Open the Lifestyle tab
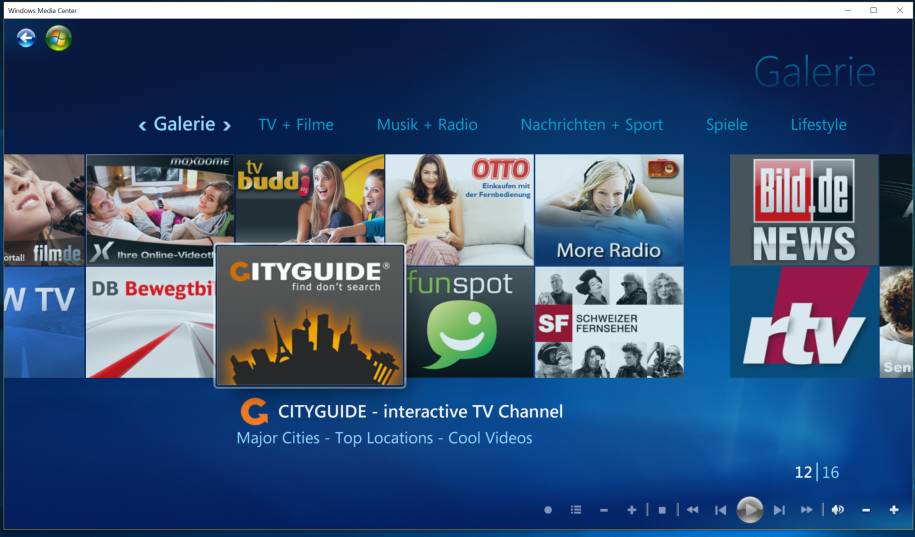Screen dimensions: 915x537 (x=819, y=125)
